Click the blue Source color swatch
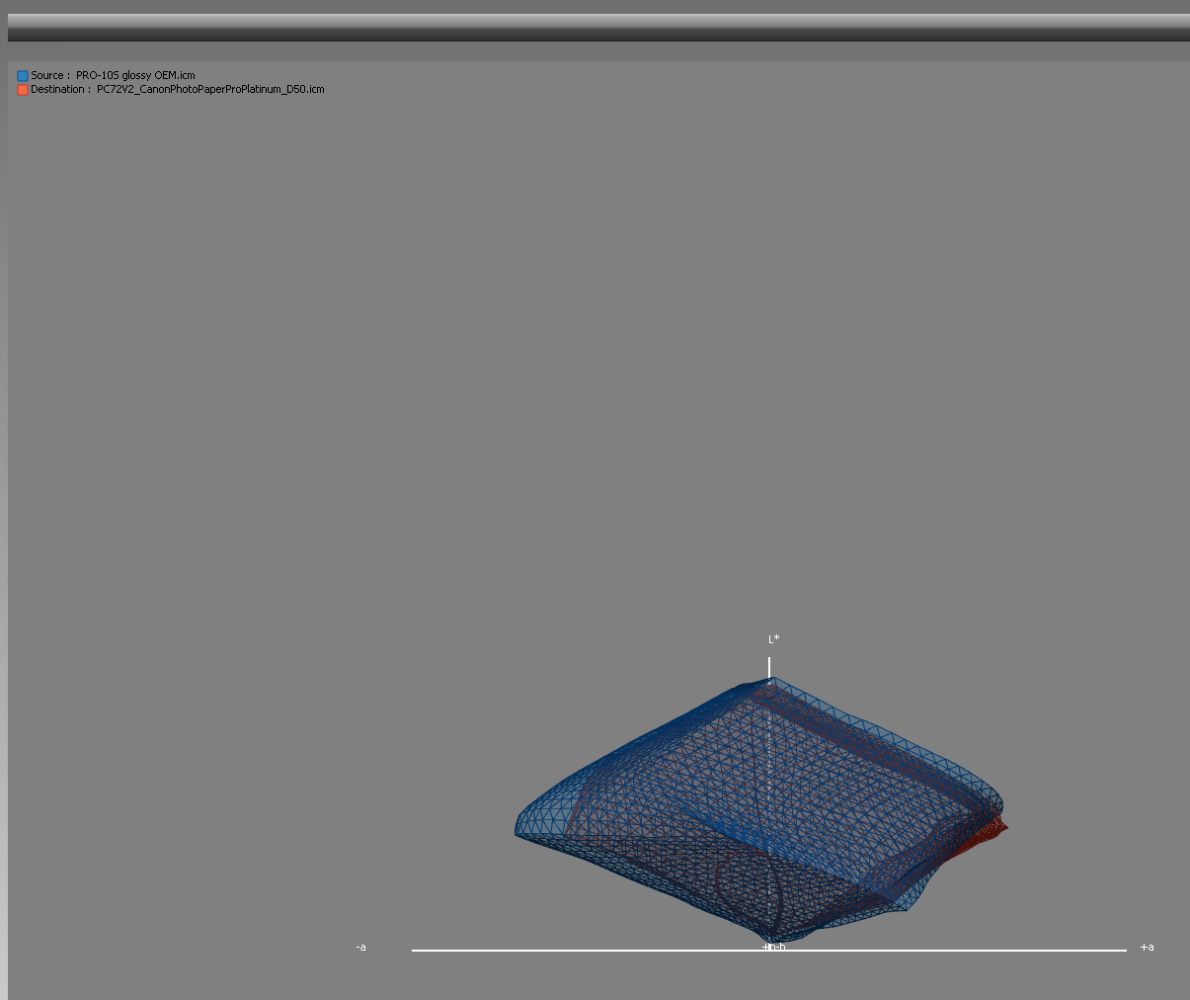Viewport: 1190px width, 1000px height. [x=23, y=76]
